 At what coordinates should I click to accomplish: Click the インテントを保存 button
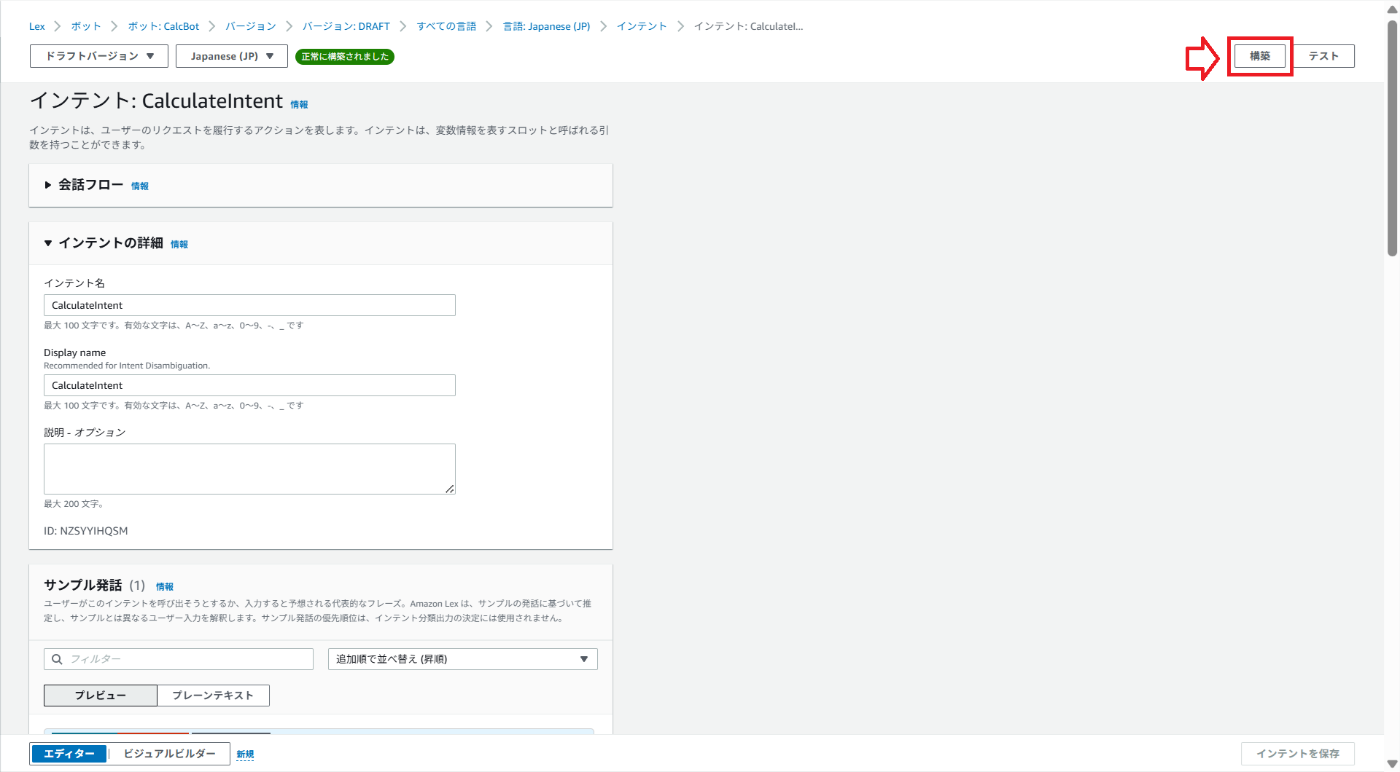point(1298,754)
